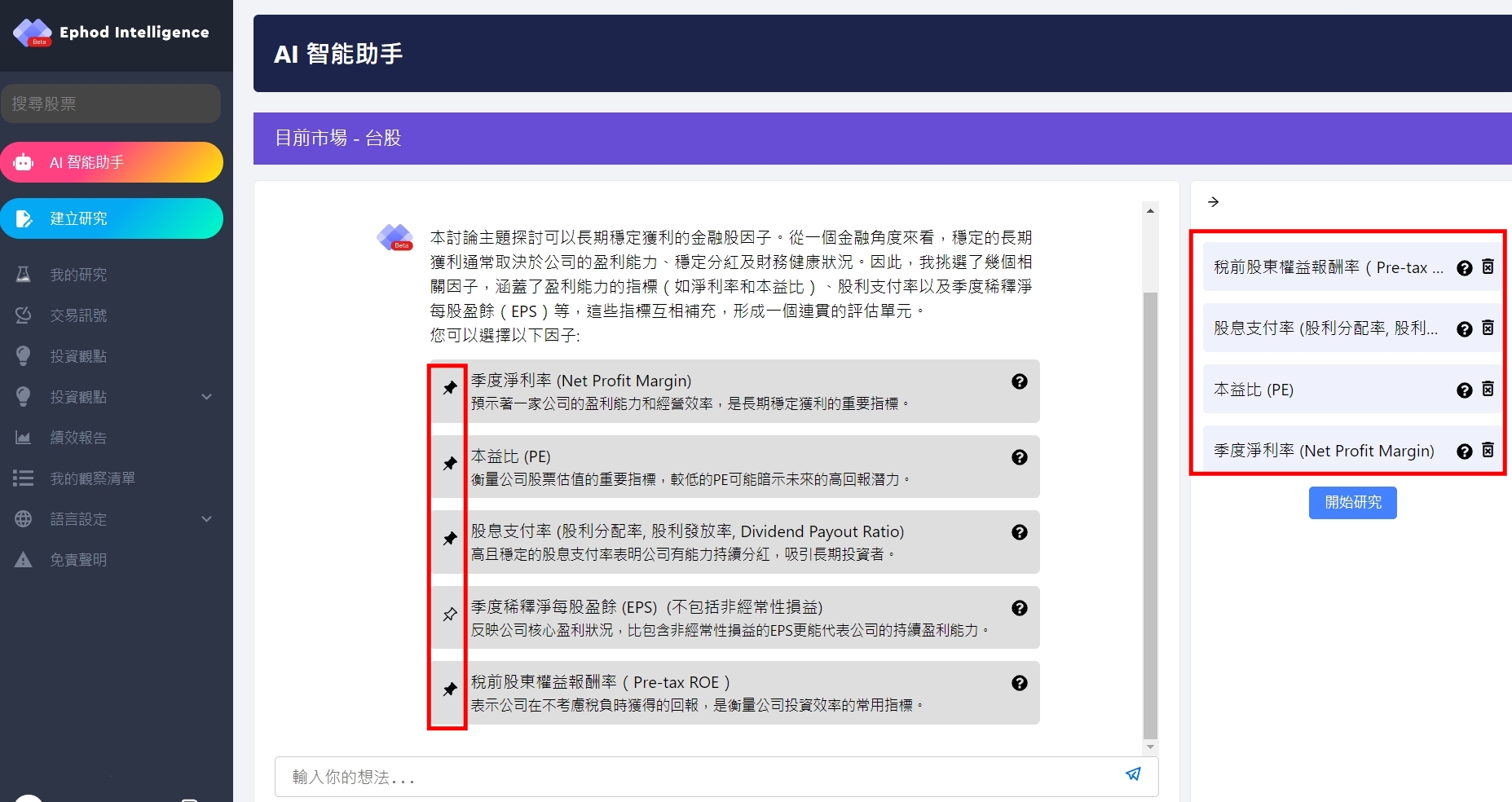Show help for 股息支付率 in chat list
Viewport: 1512px width, 802px height.
(x=1019, y=532)
